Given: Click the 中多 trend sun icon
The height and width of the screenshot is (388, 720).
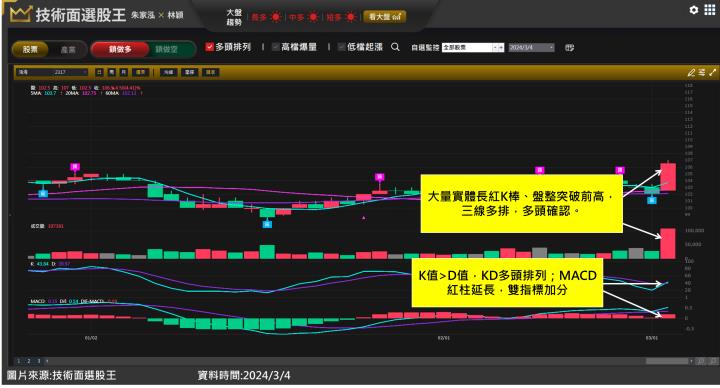Looking at the screenshot, I should 313,17.
